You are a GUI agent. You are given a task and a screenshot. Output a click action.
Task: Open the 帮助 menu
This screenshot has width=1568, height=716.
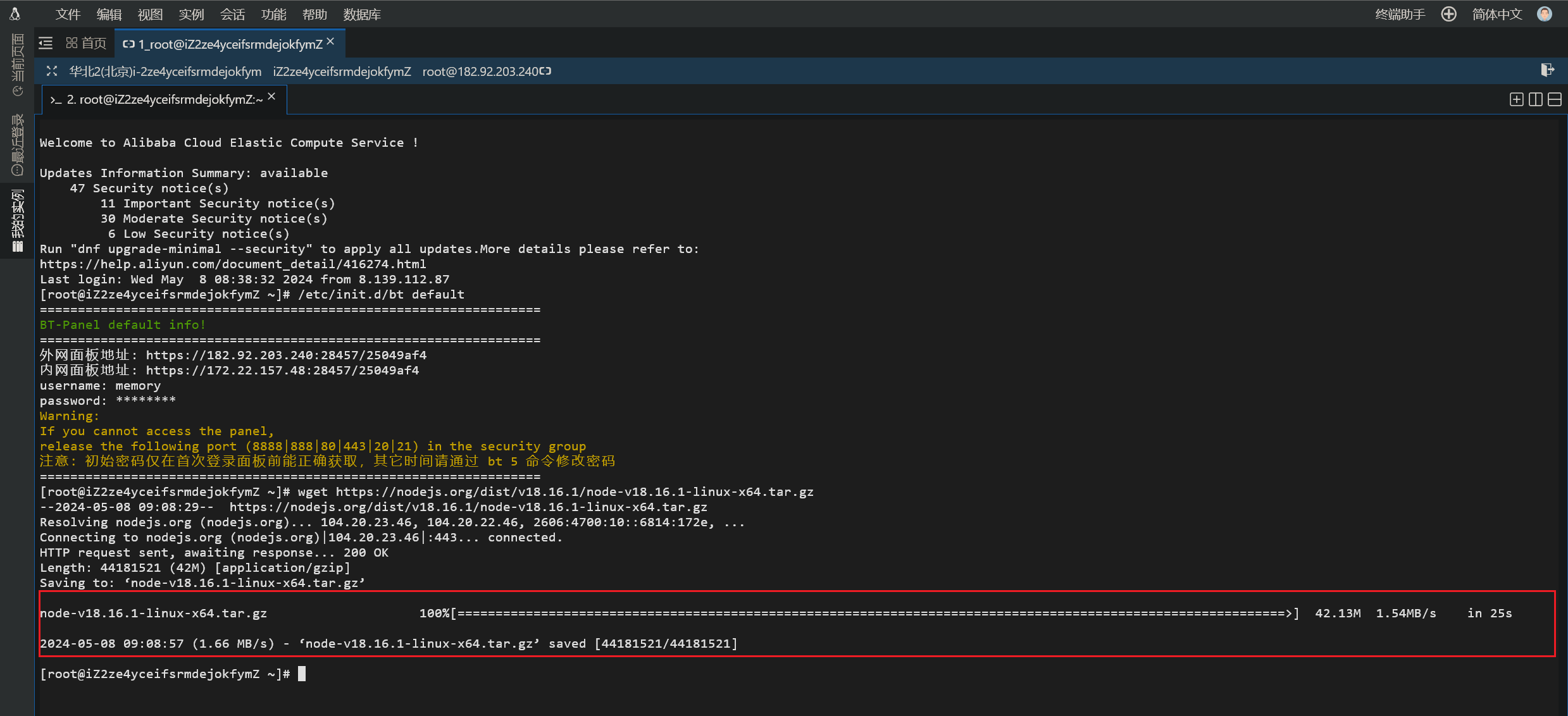[314, 15]
